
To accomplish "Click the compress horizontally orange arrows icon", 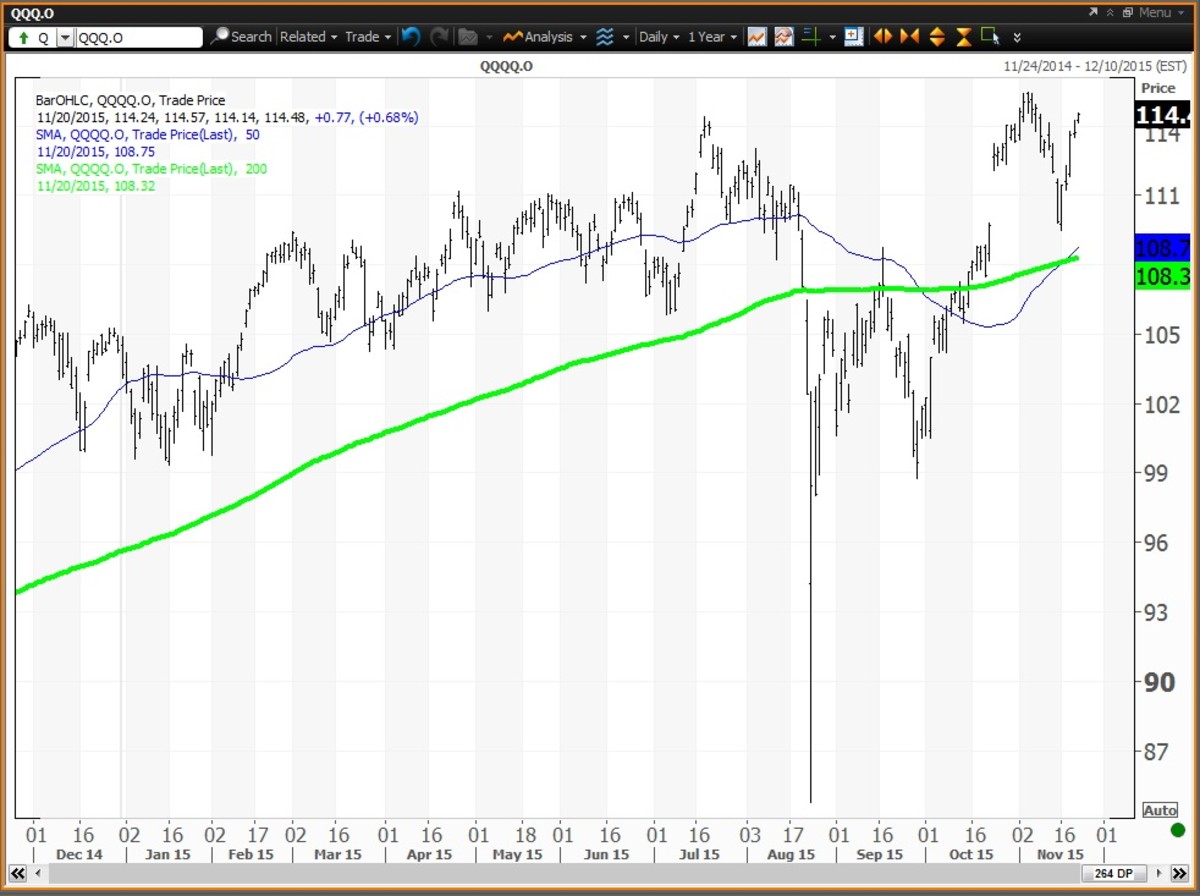I will tap(909, 37).
